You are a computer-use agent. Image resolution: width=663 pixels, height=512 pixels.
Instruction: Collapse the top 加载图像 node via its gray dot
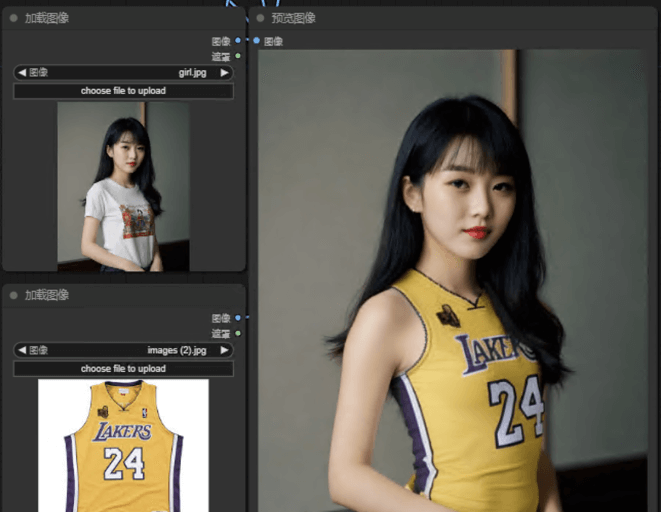(x=14, y=18)
